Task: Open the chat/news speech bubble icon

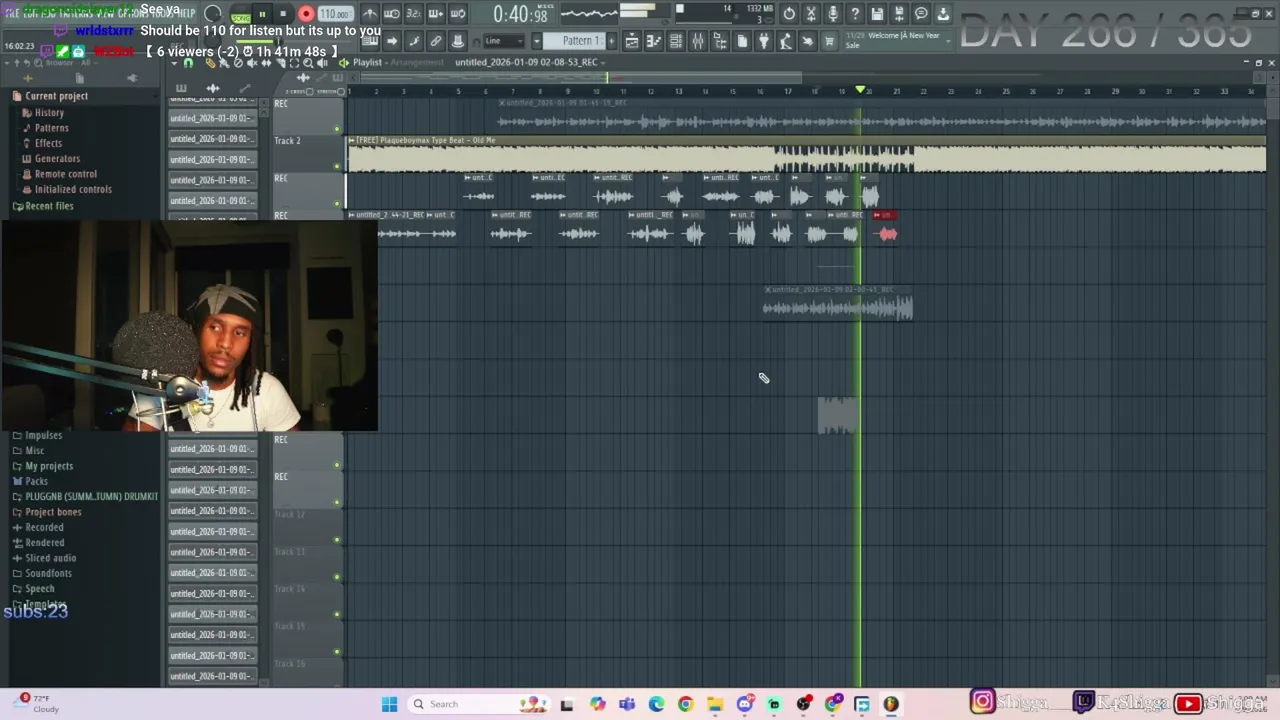Action: tap(921, 14)
